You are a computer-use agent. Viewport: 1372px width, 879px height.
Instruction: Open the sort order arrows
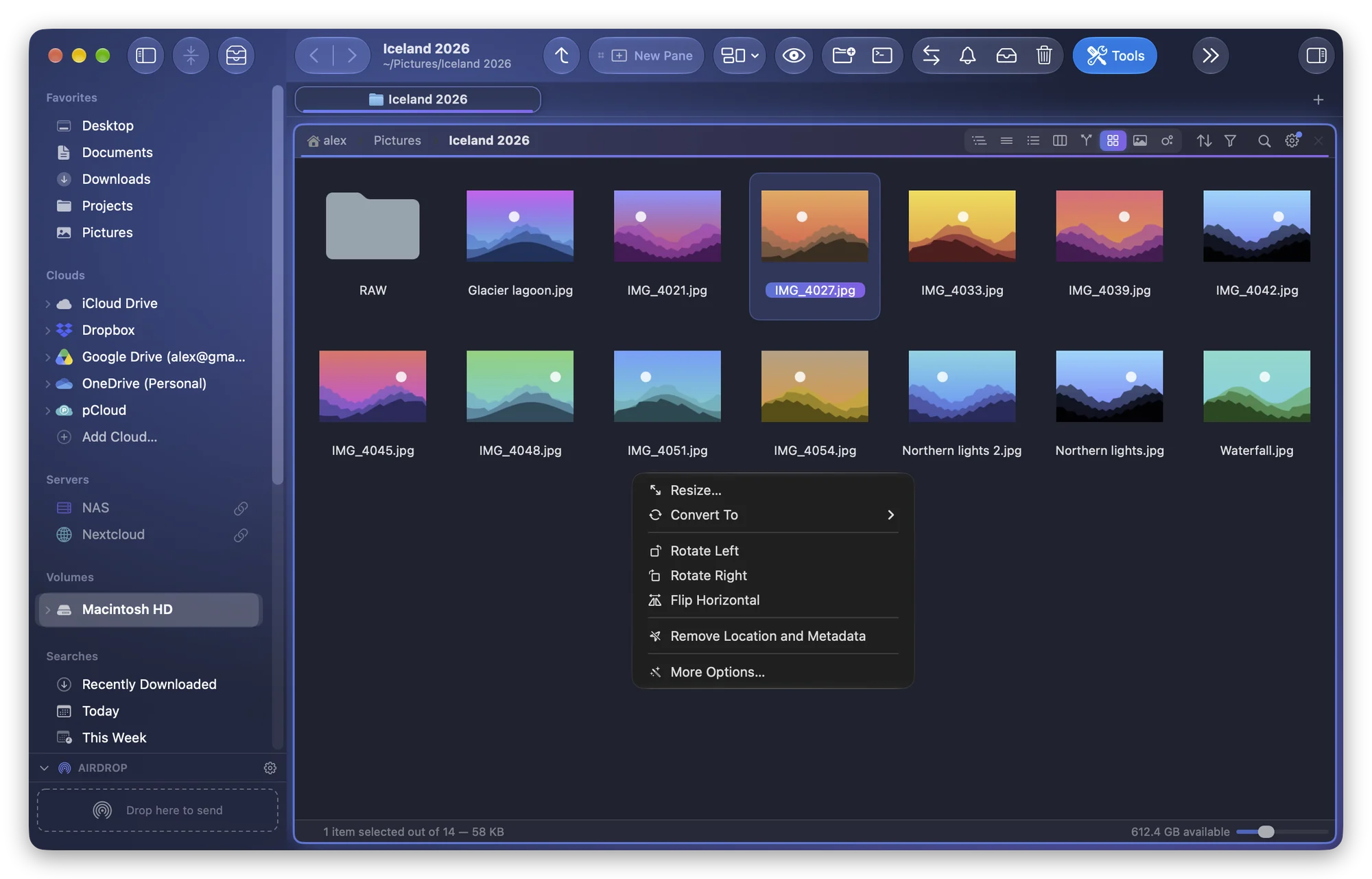(1204, 141)
